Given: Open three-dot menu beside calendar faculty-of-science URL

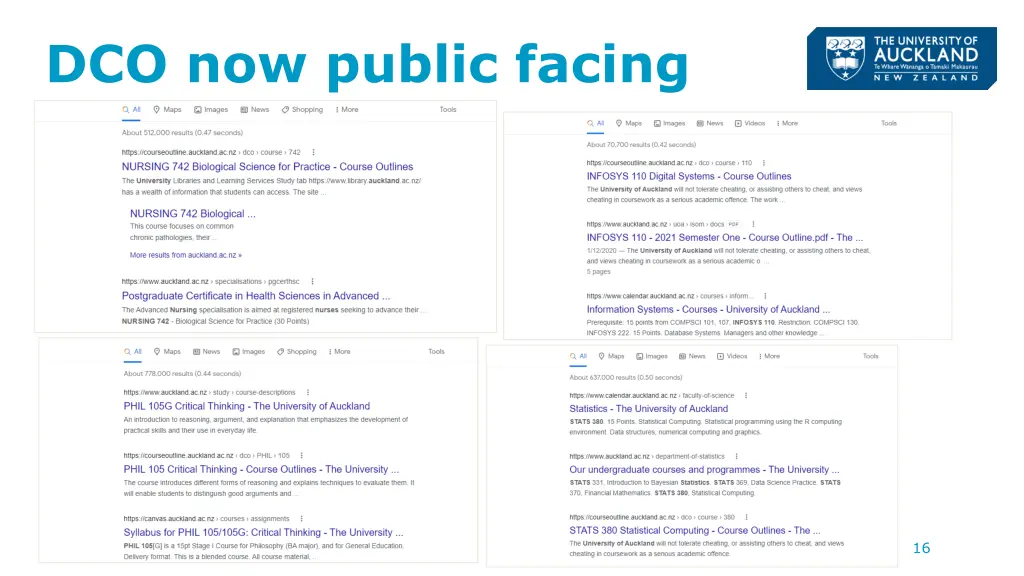Looking at the screenshot, I should click(x=746, y=396).
